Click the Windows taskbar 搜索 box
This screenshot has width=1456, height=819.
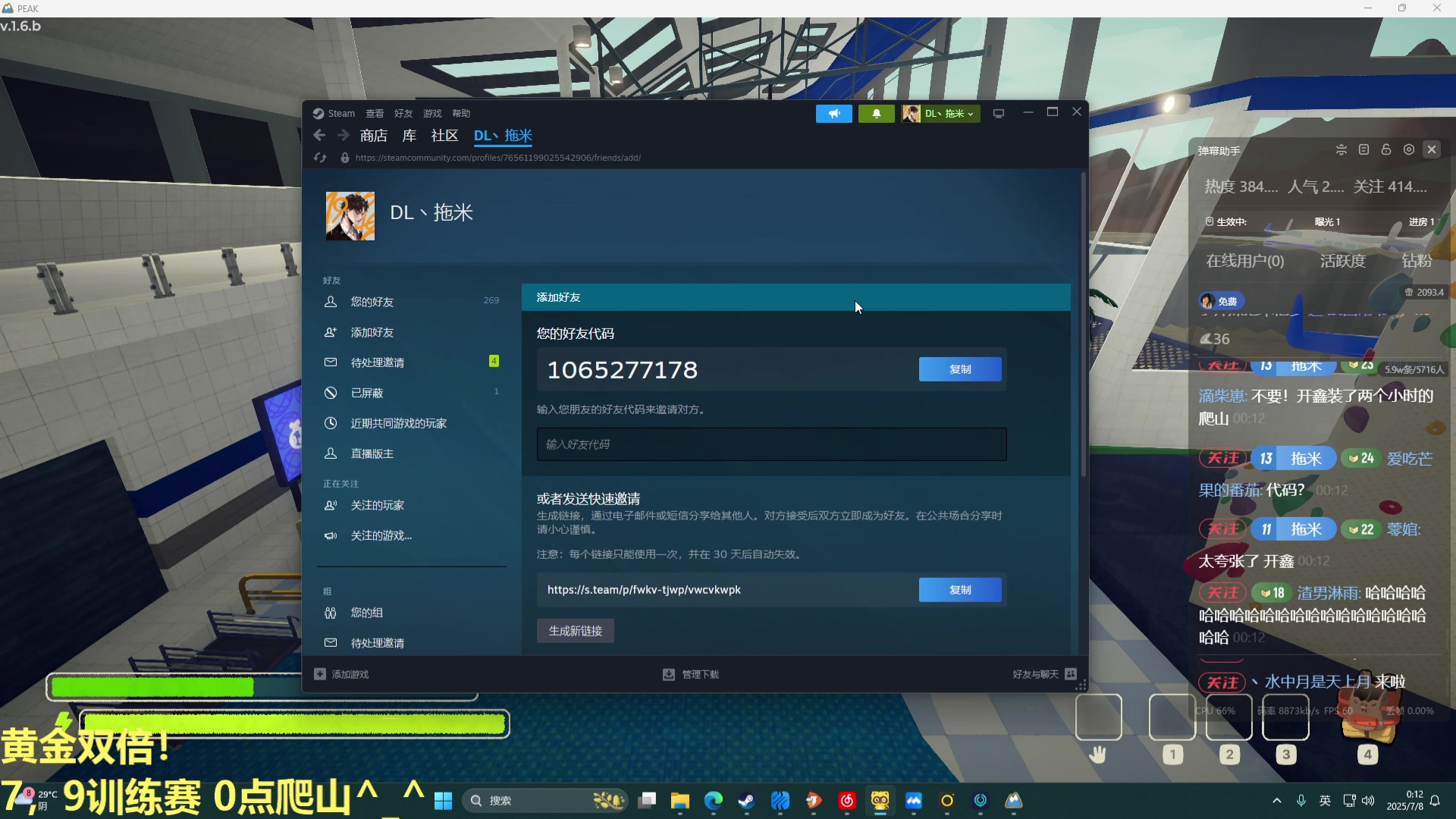[546, 801]
